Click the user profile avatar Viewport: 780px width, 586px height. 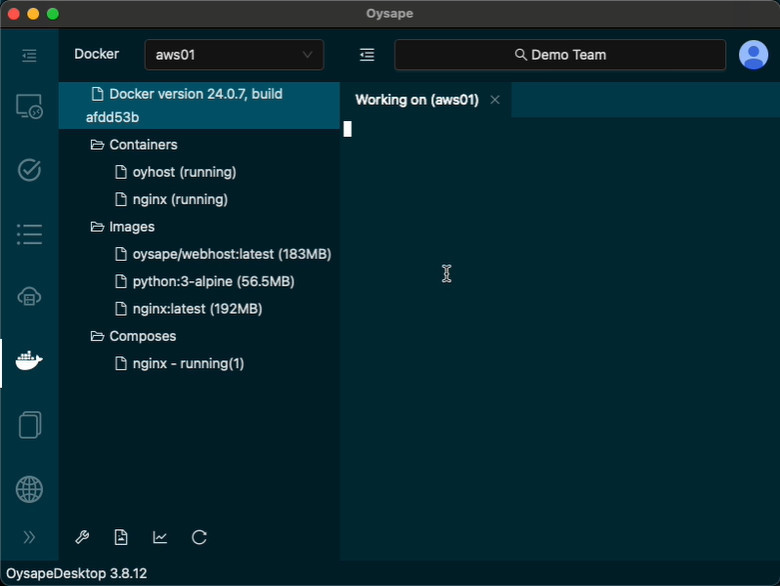tap(753, 55)
